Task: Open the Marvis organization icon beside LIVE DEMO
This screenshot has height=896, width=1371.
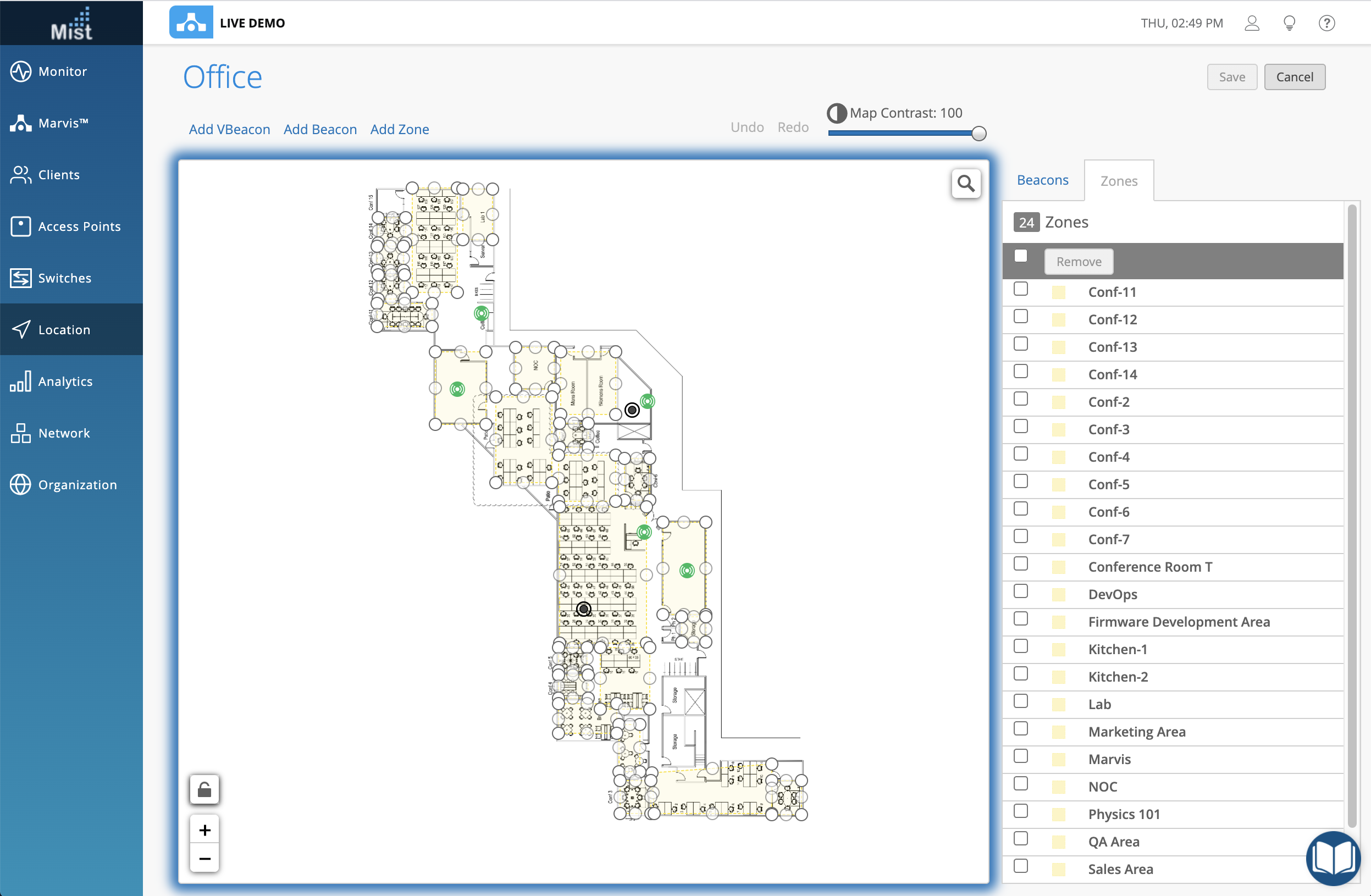Action: [x=191, y=23]
